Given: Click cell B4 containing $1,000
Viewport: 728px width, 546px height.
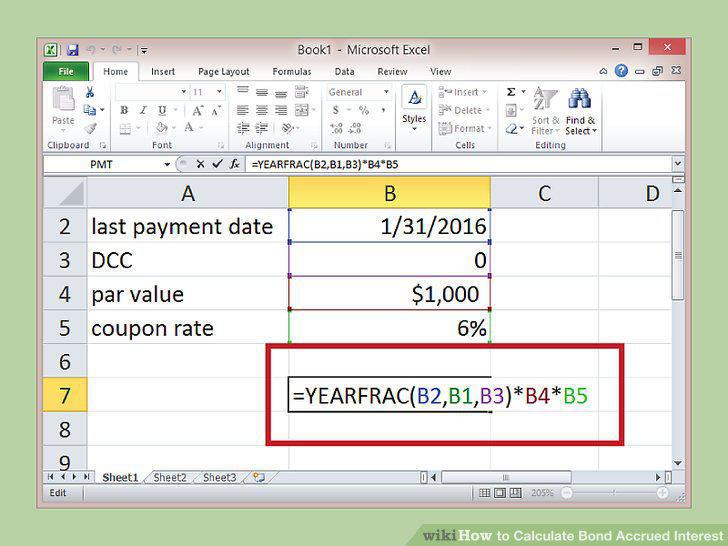Looking at the screenshot, I should [389, 294].
